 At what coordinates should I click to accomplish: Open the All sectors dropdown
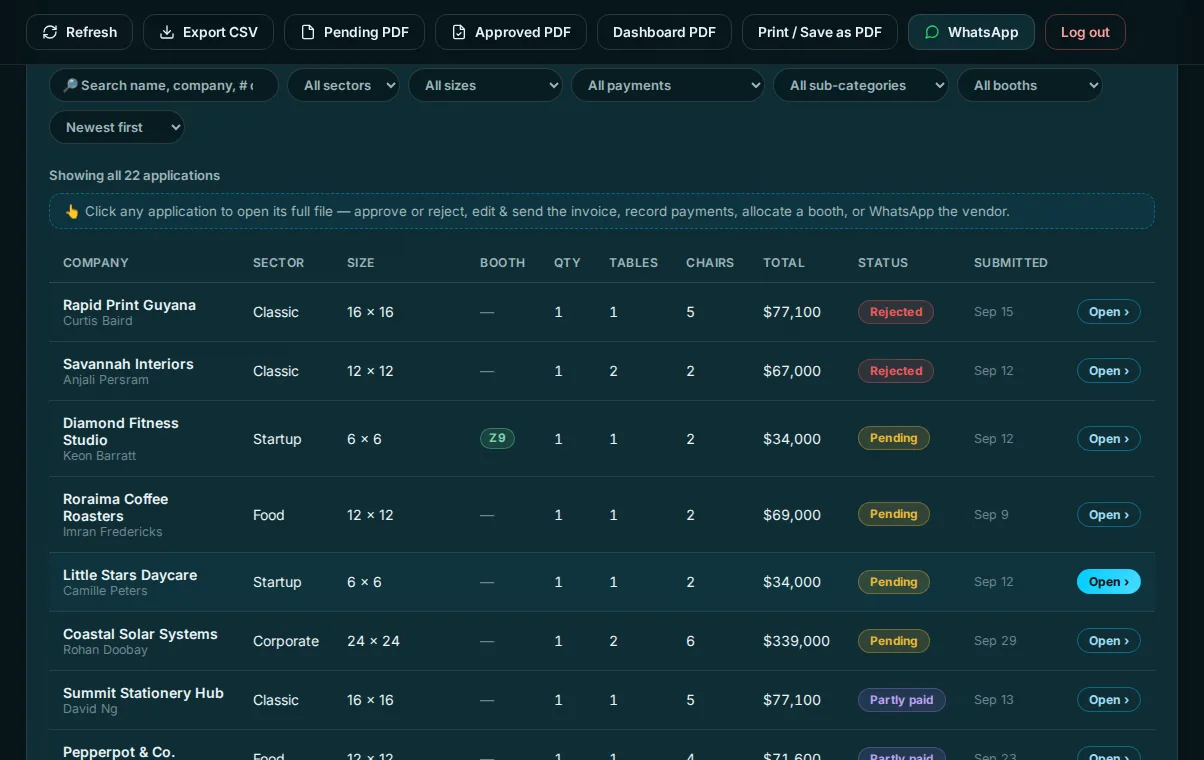(x=343, y=85)
